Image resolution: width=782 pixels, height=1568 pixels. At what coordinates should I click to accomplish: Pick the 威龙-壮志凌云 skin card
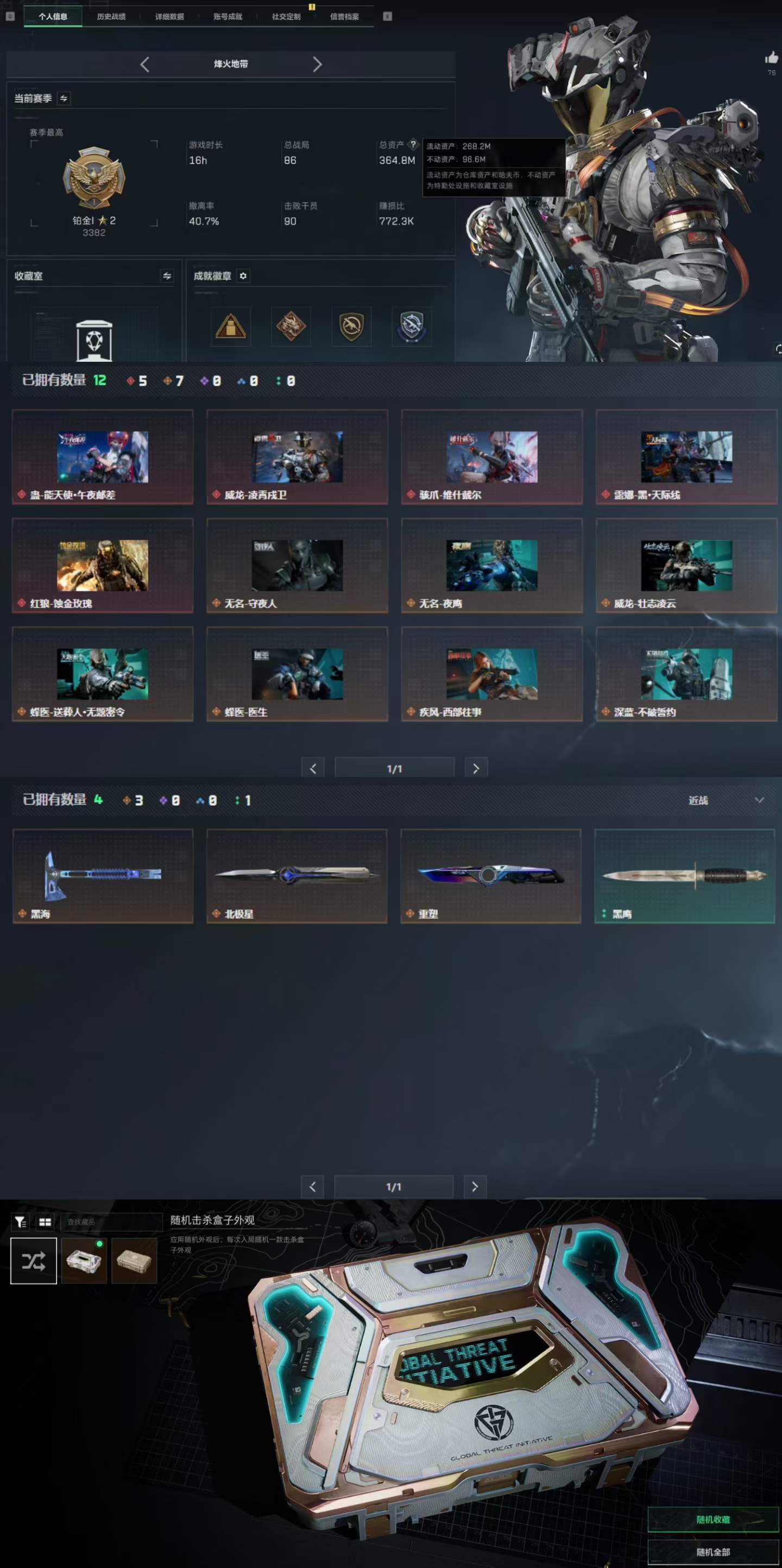[x=686, y=566]
